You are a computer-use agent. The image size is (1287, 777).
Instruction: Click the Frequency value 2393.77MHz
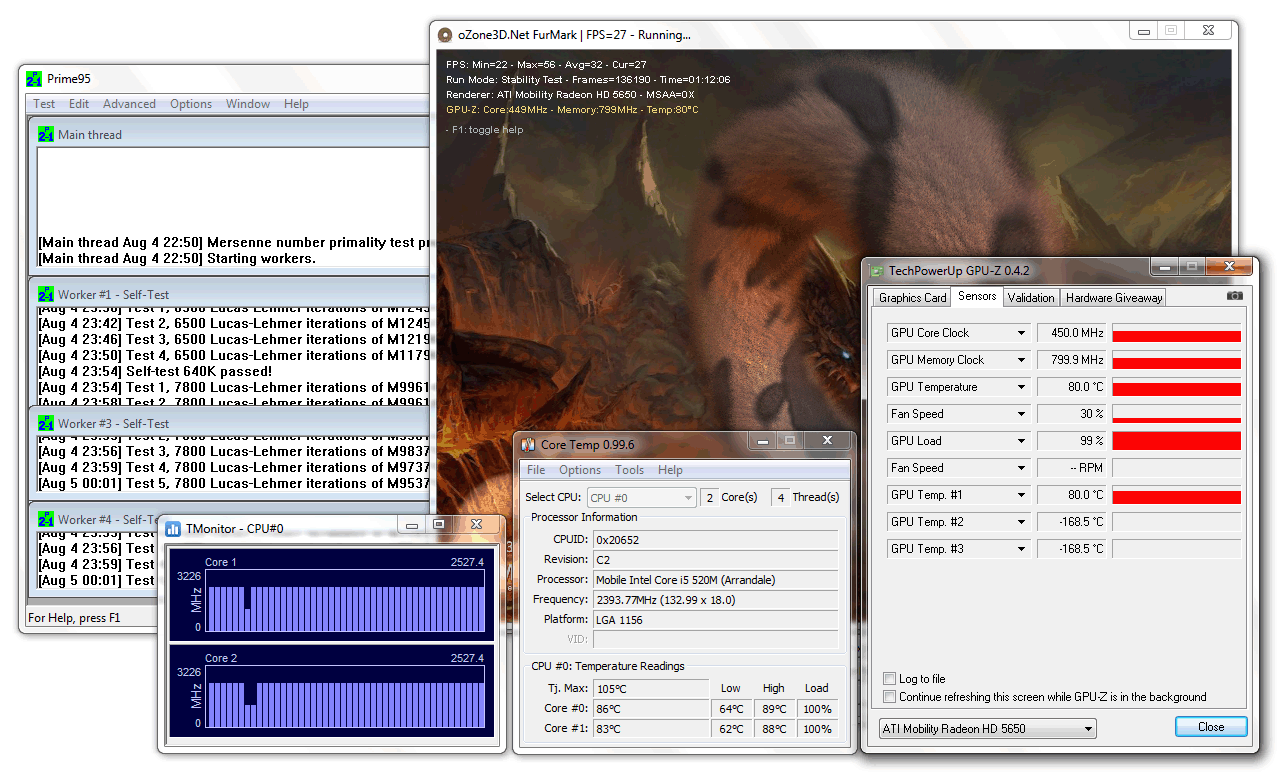[715, 600]
